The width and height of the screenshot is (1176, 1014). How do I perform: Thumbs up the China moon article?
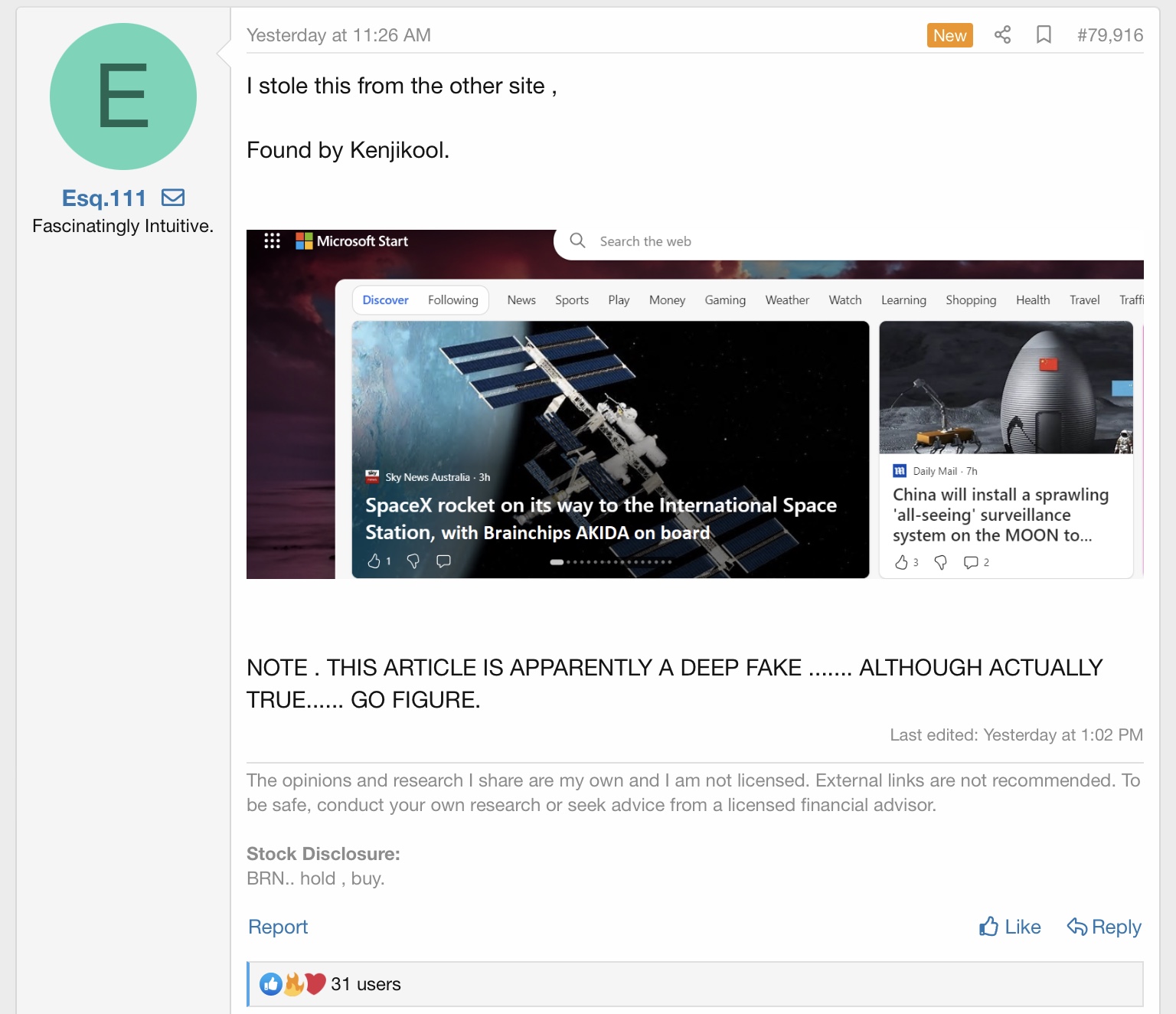(x=902, y=562)
